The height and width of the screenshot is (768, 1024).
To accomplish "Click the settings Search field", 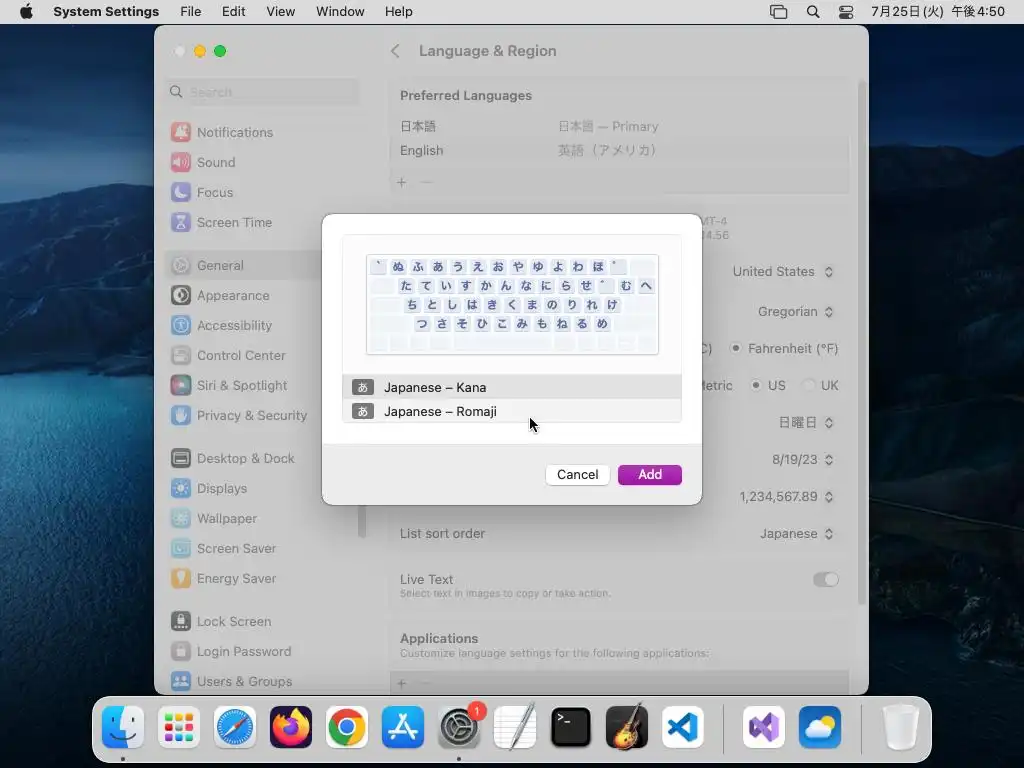I will tap(263, 92).
